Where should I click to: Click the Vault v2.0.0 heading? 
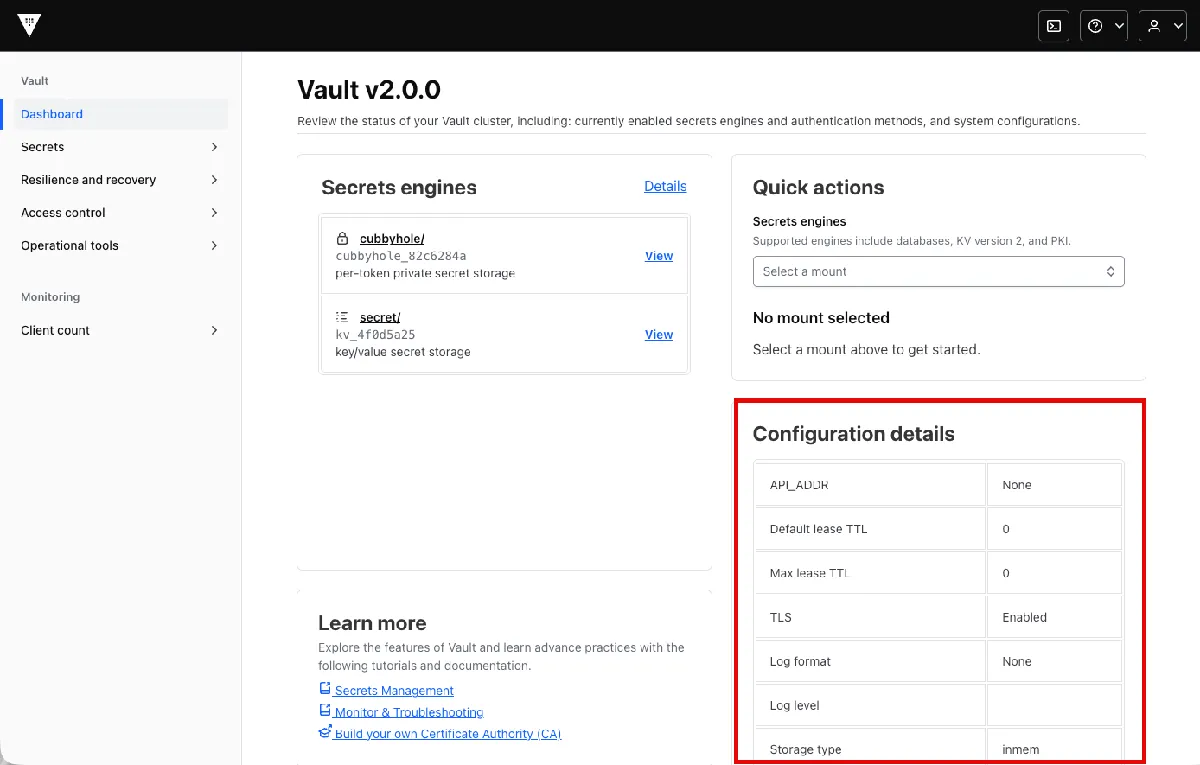(369, 90)
